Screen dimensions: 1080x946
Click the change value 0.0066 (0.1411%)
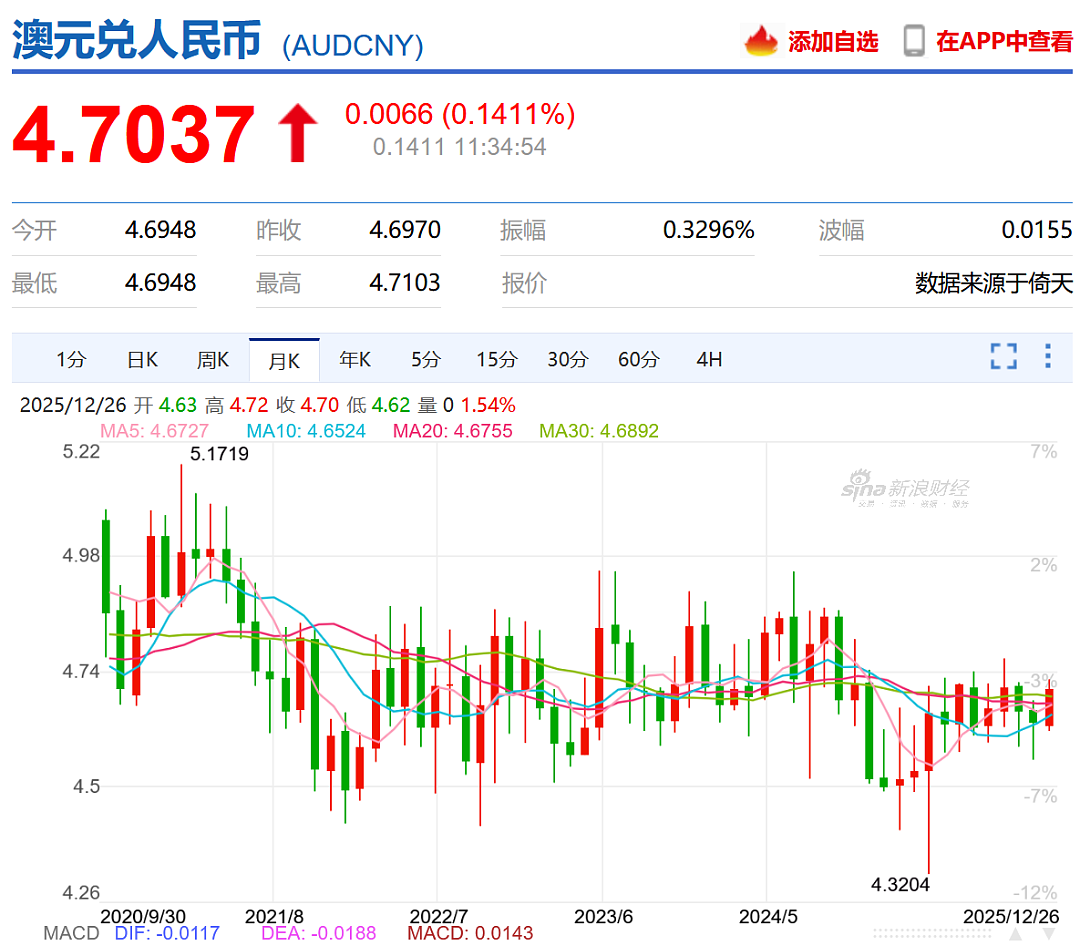[x=459, y=114]
